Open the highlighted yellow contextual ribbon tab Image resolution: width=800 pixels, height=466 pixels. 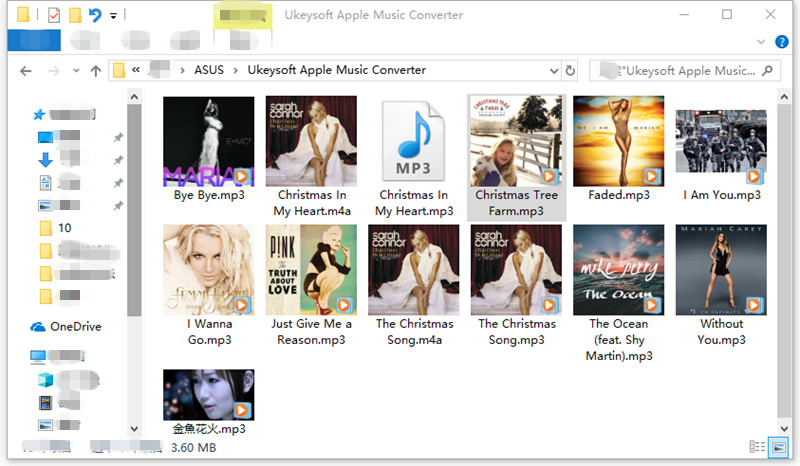tap(243, 16)
